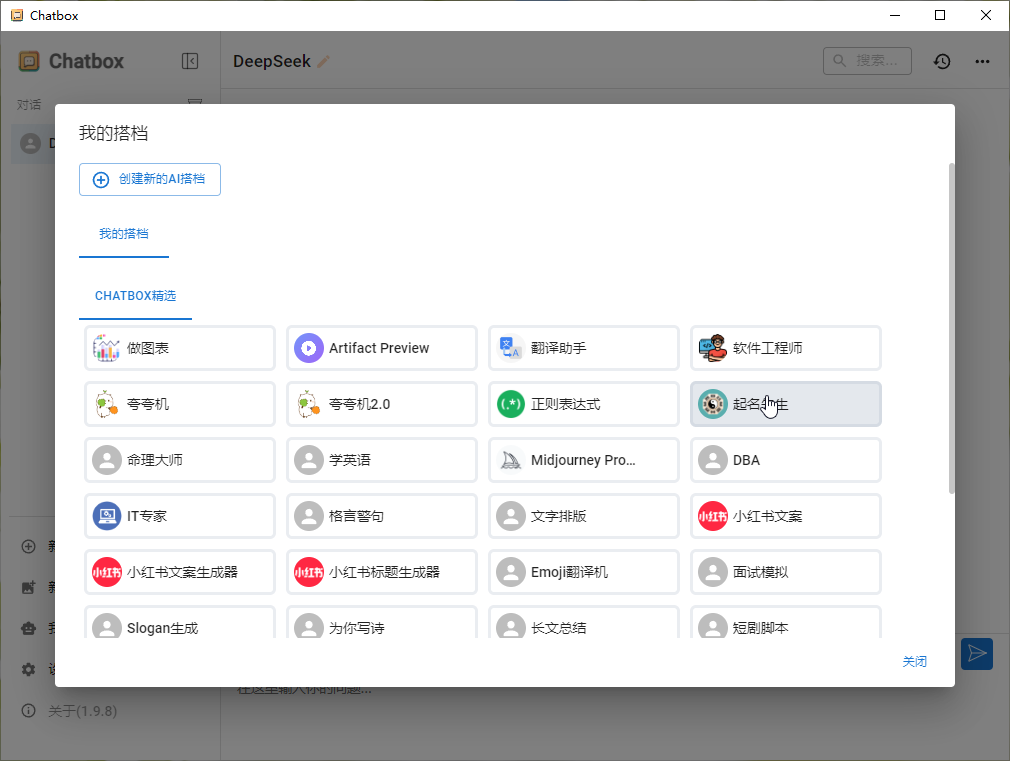Viewport: 1010px width, 761px height.
Task: Select the 文字排版 partner
Action: tap(584, 516)
